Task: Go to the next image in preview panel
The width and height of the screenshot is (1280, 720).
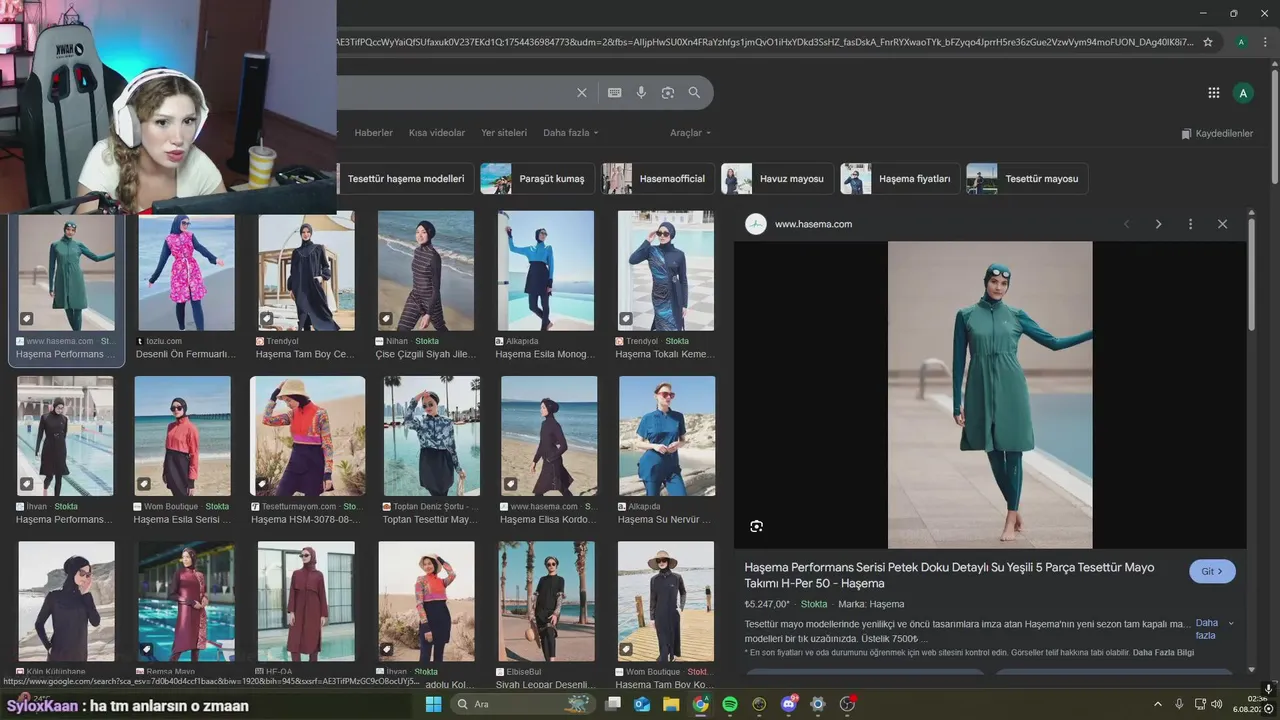Action: click(x=1158, y=224)
